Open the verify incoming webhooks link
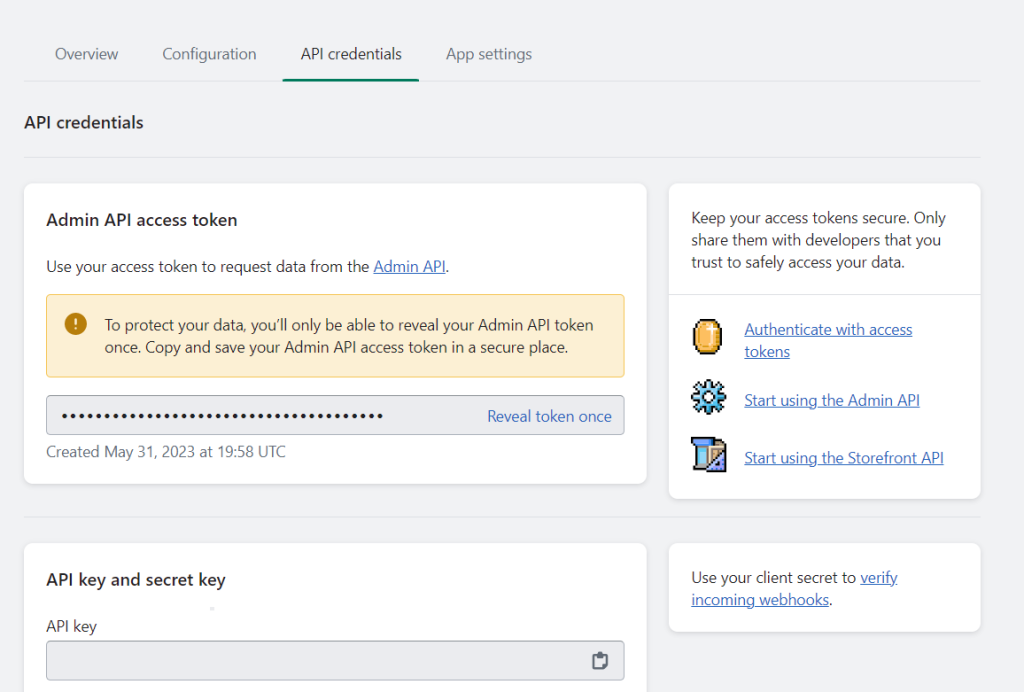 pyautogui.click(x=794, y=589)
